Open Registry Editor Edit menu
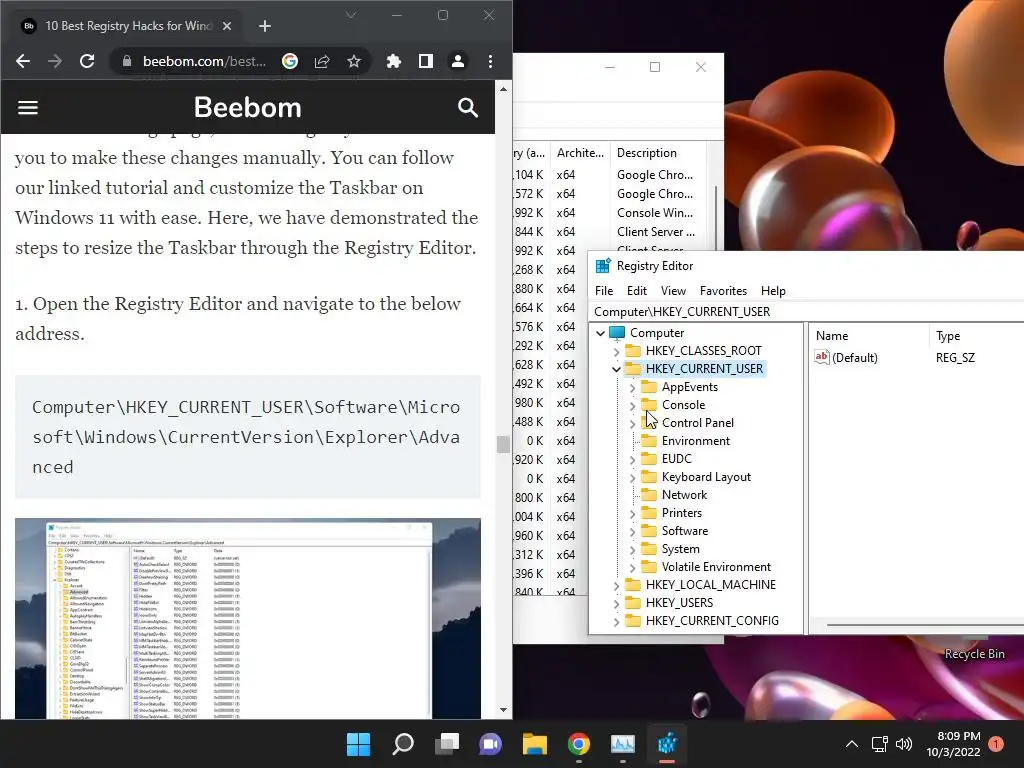1024x768 pixels. [x=637, y=291]
